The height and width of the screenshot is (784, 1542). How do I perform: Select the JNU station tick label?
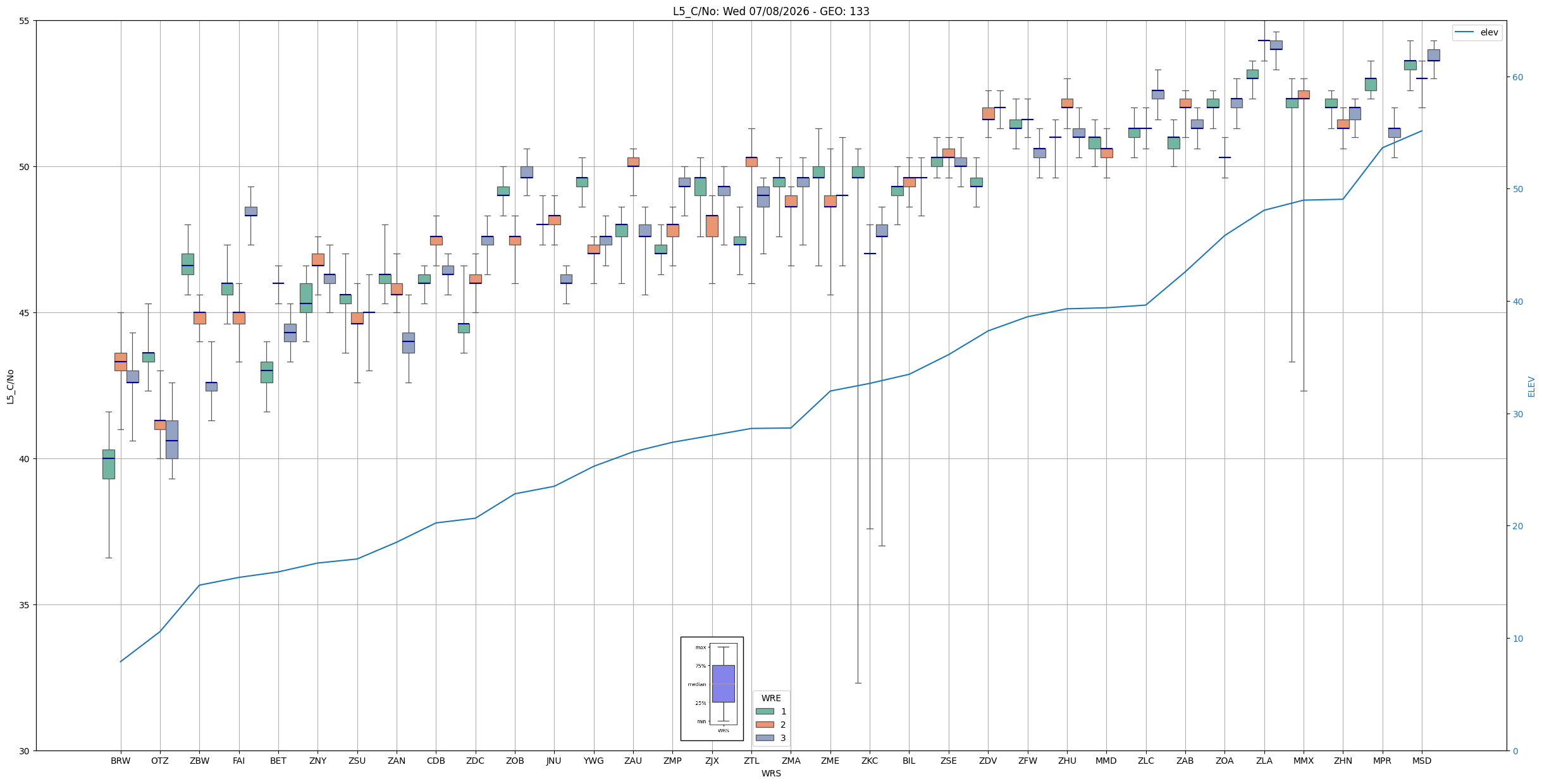tap(554, 761)
